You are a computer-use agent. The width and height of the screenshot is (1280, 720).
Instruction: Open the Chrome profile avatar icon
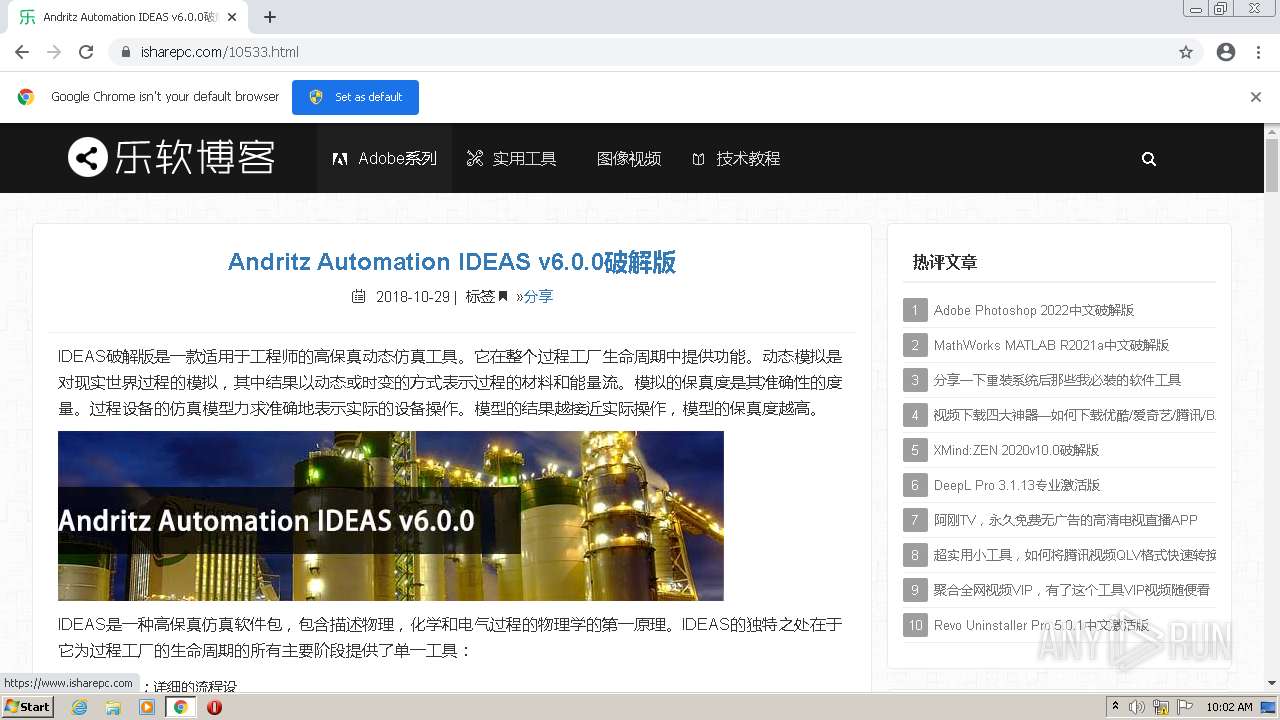[x=1226, y=52]
